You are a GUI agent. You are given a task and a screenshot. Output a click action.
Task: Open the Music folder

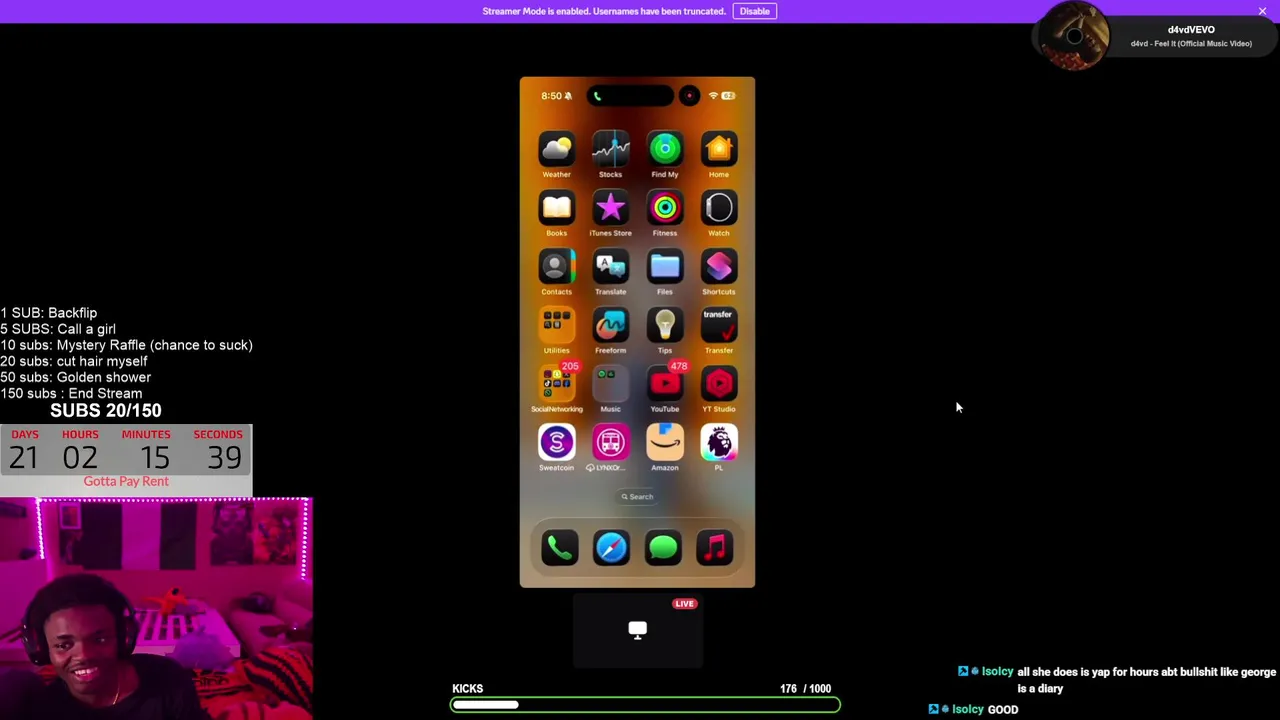(x=610, y=385)
